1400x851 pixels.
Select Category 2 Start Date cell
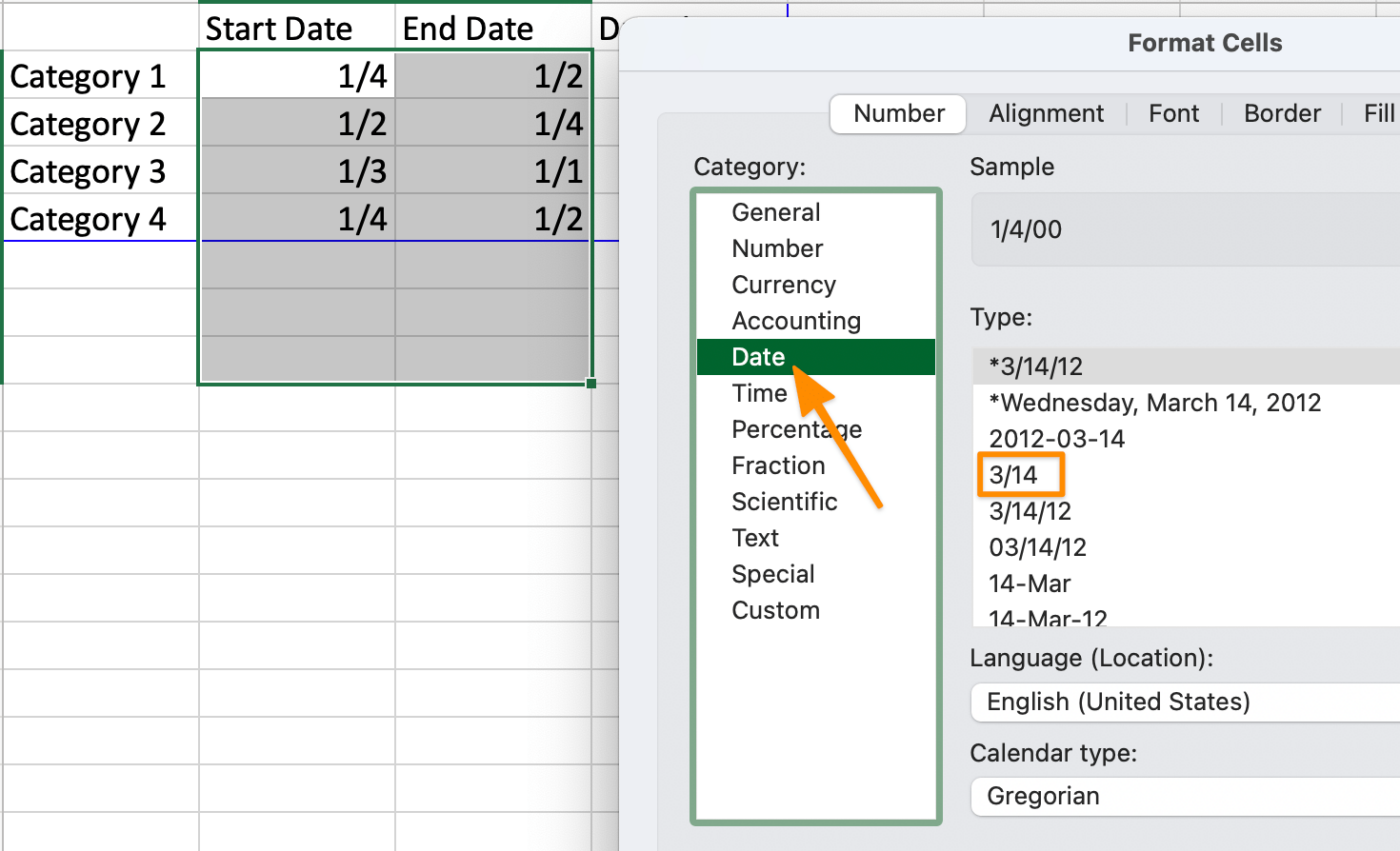(x=297, y=123)
